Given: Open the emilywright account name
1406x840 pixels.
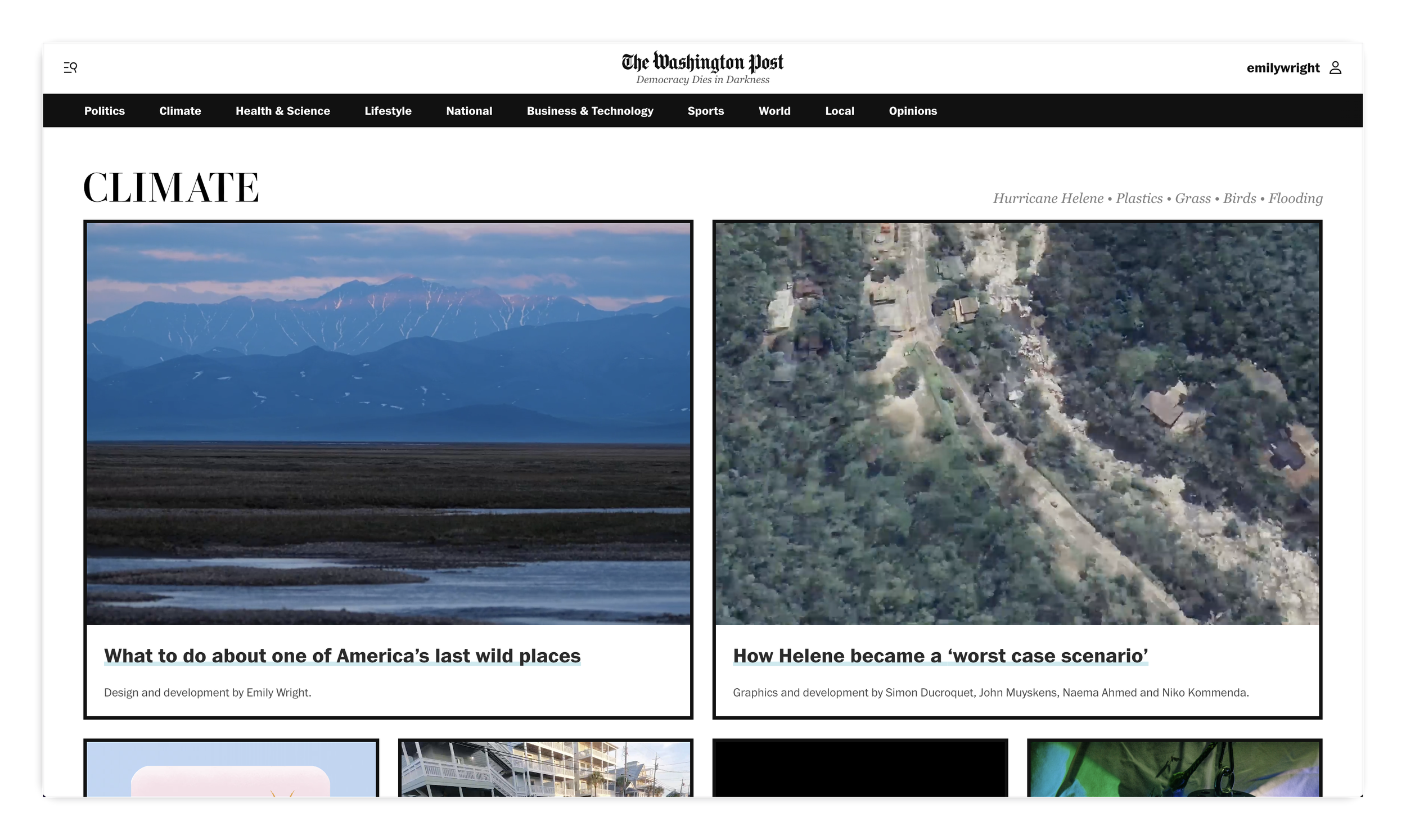Looking at the screenshot, I should pyautogui.click(x=1283, y=68).
